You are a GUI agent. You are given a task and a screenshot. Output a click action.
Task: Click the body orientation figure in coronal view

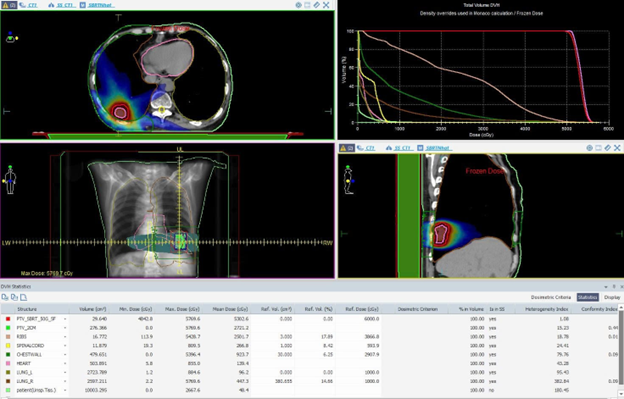tap(10, 179)
